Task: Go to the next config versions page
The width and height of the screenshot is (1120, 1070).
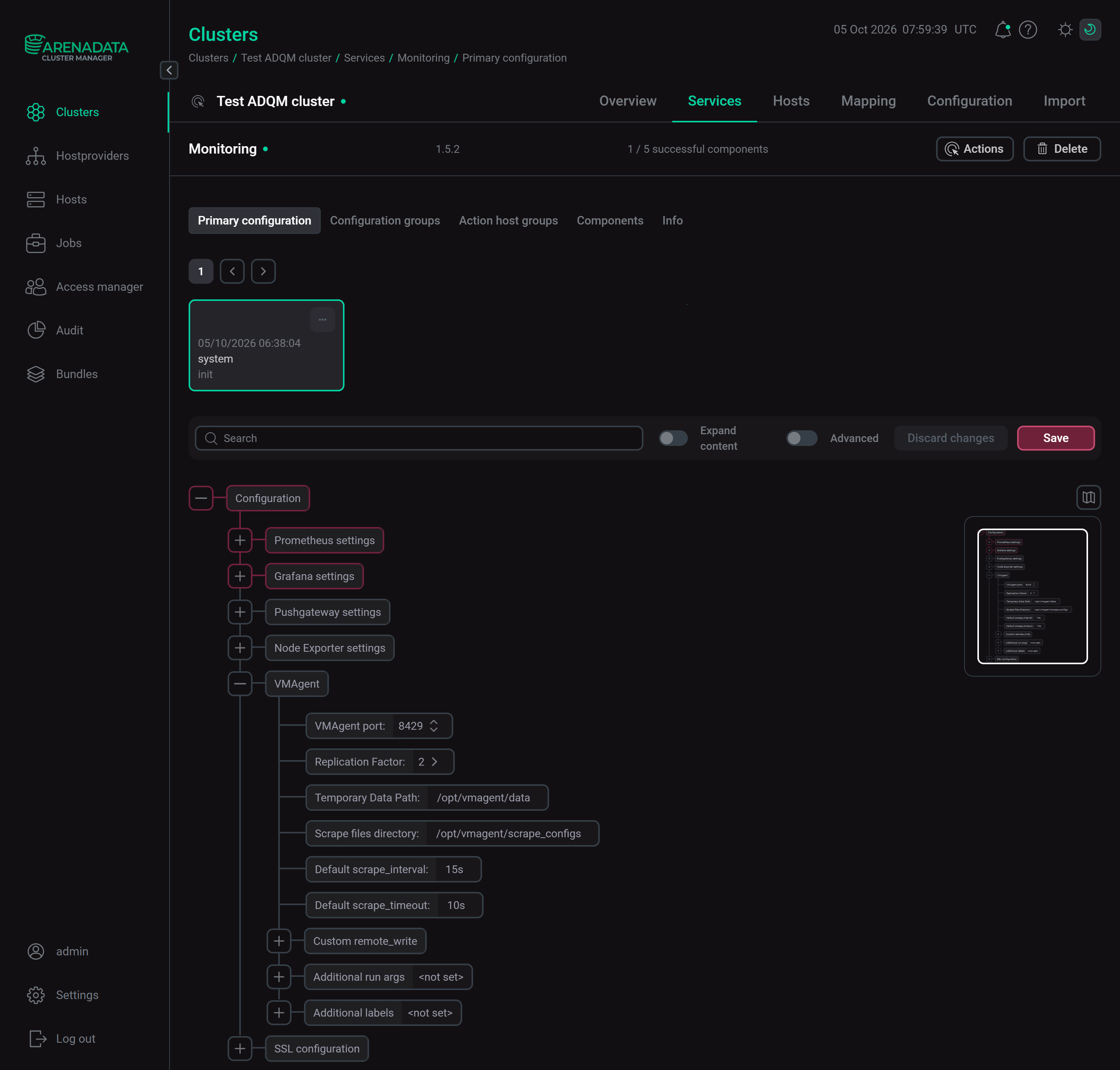Action: [263, 271]
